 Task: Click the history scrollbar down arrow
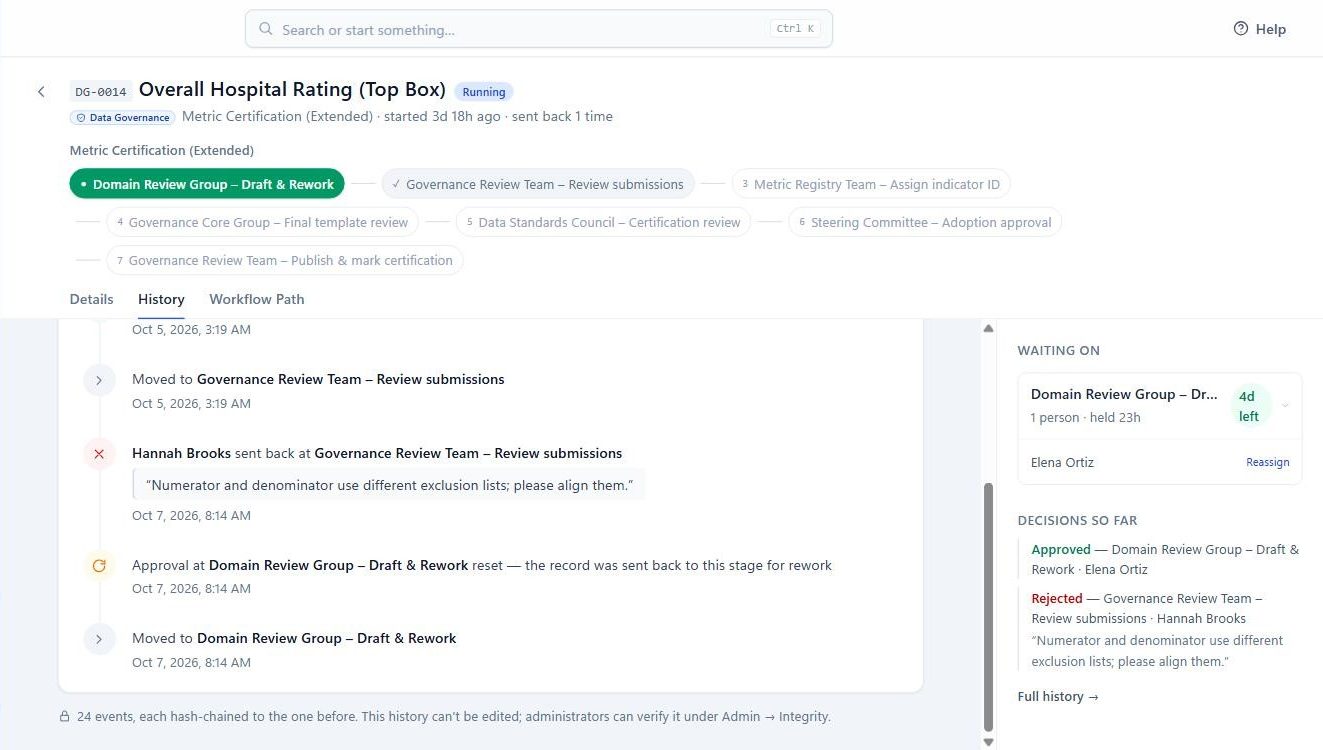click(989, 742)
